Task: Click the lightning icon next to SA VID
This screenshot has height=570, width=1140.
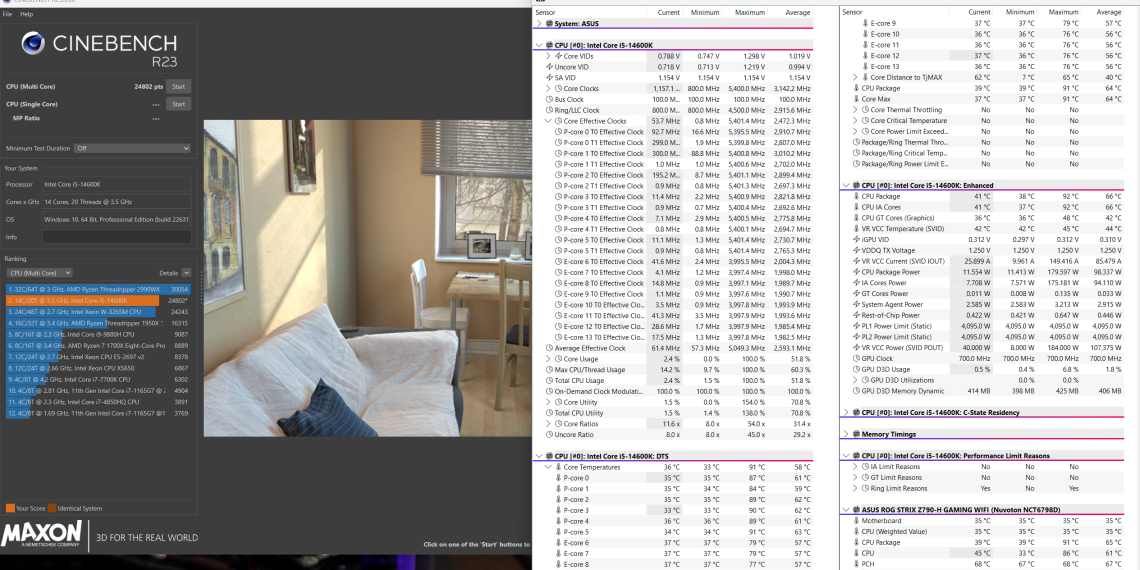Action: pyautogui.click(x=548, y=78)
